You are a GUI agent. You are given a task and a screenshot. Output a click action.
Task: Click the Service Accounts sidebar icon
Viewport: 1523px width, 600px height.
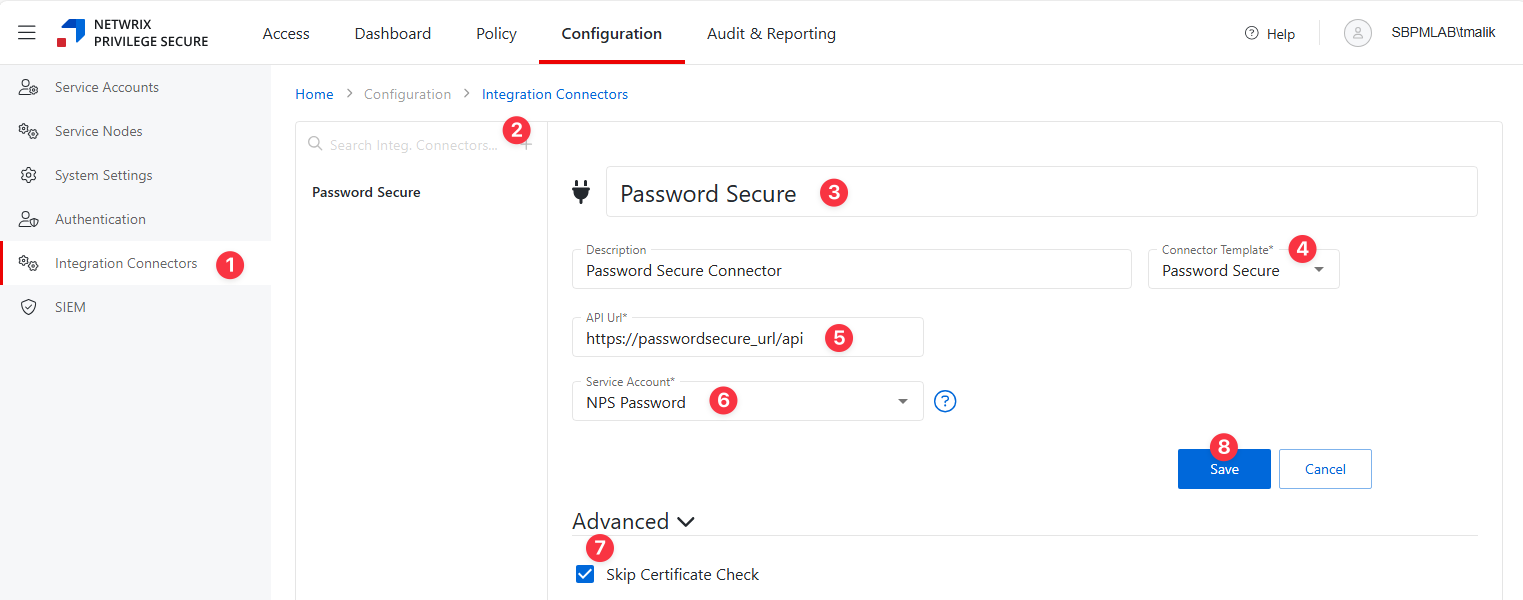point(29,88)
